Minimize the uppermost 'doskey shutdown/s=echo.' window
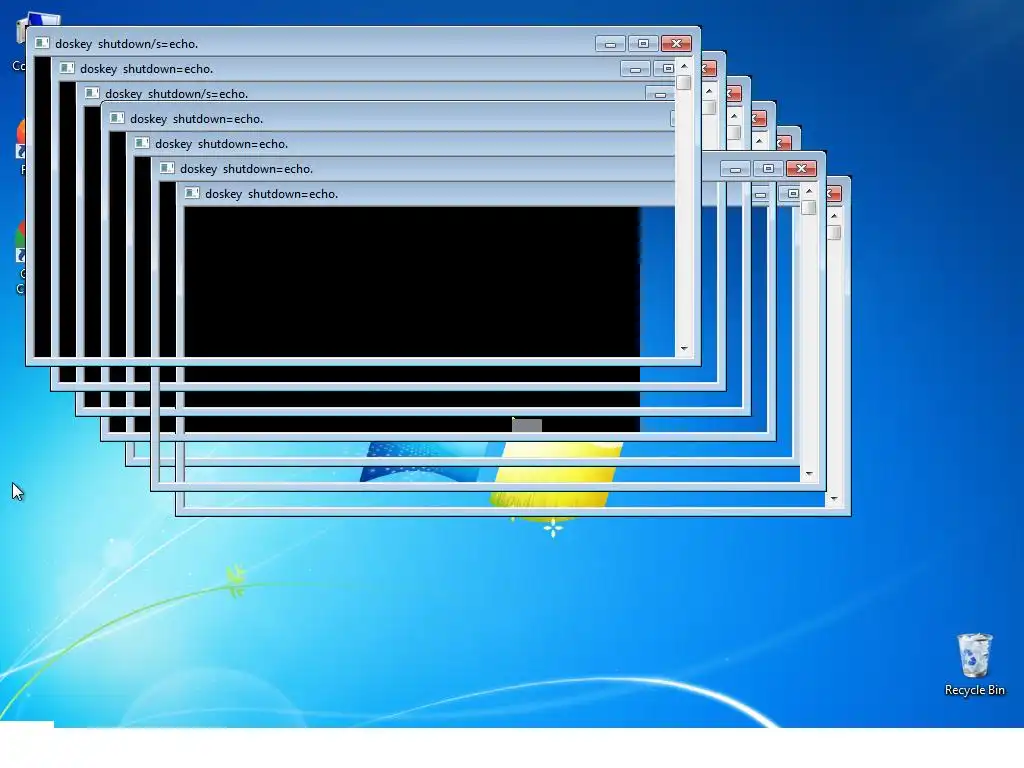The image size is (1024, 768). click(610, 44)
